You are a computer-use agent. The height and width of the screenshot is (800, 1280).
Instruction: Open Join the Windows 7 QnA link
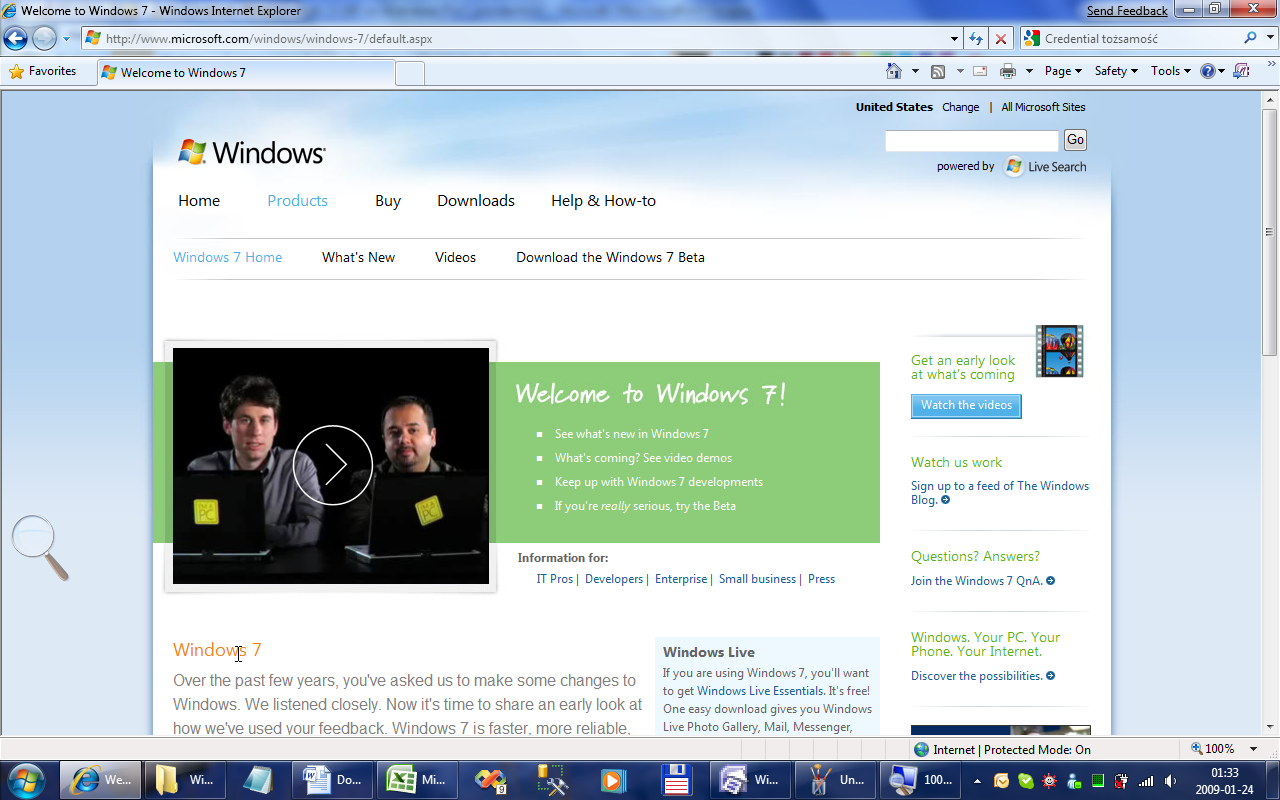coord(982,581)
